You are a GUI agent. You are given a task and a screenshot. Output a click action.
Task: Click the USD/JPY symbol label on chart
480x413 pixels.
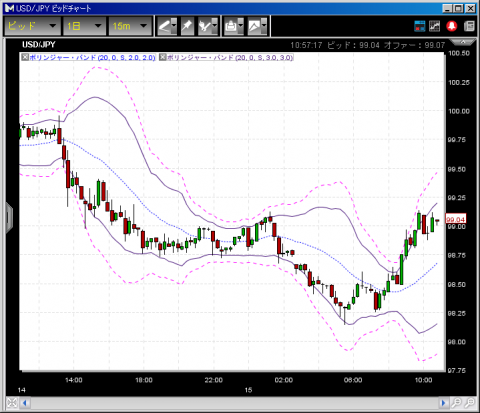pyautogui.click(x=39, y=45)
